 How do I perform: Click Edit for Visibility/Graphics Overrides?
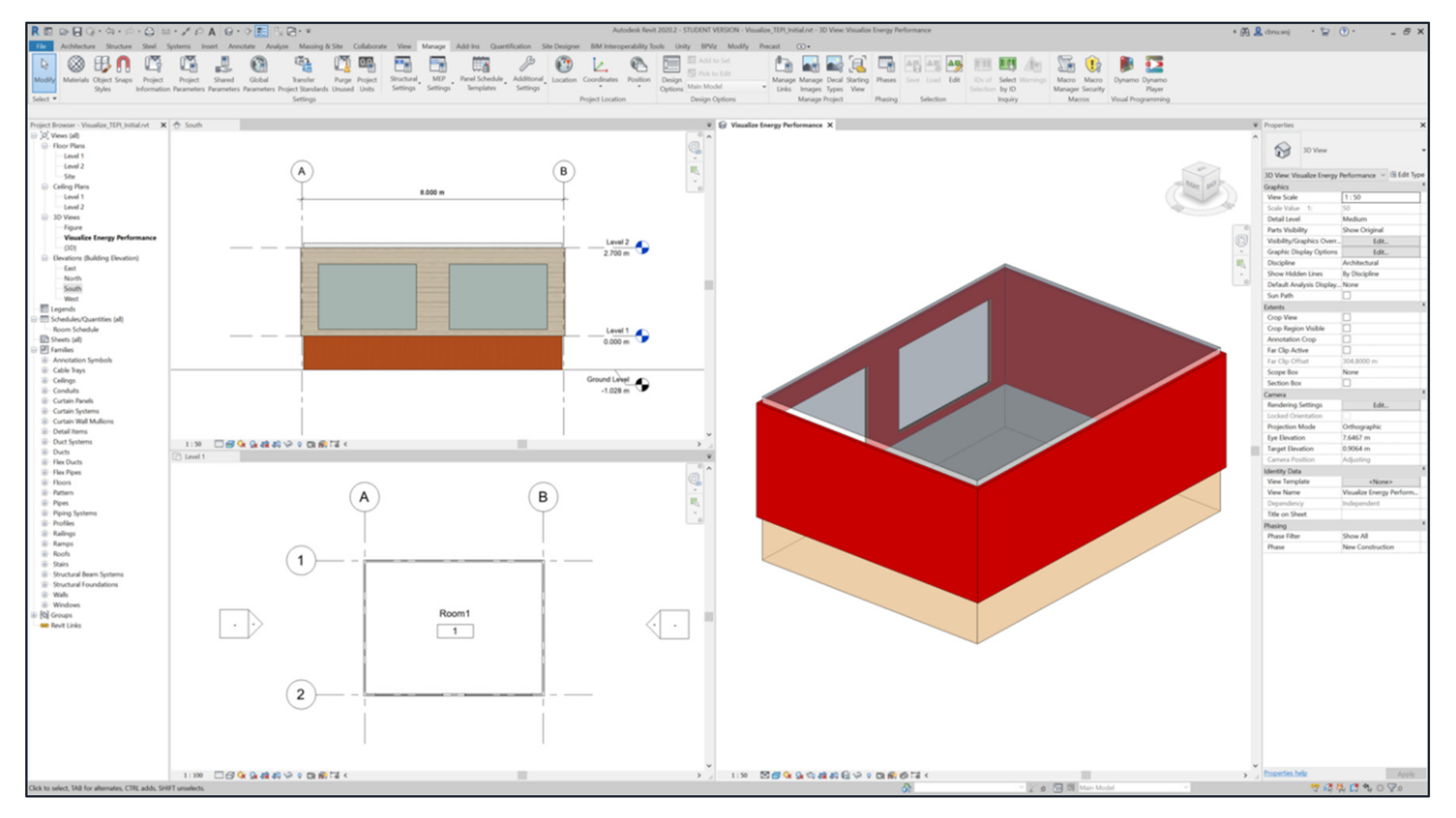coord(1380,242)
